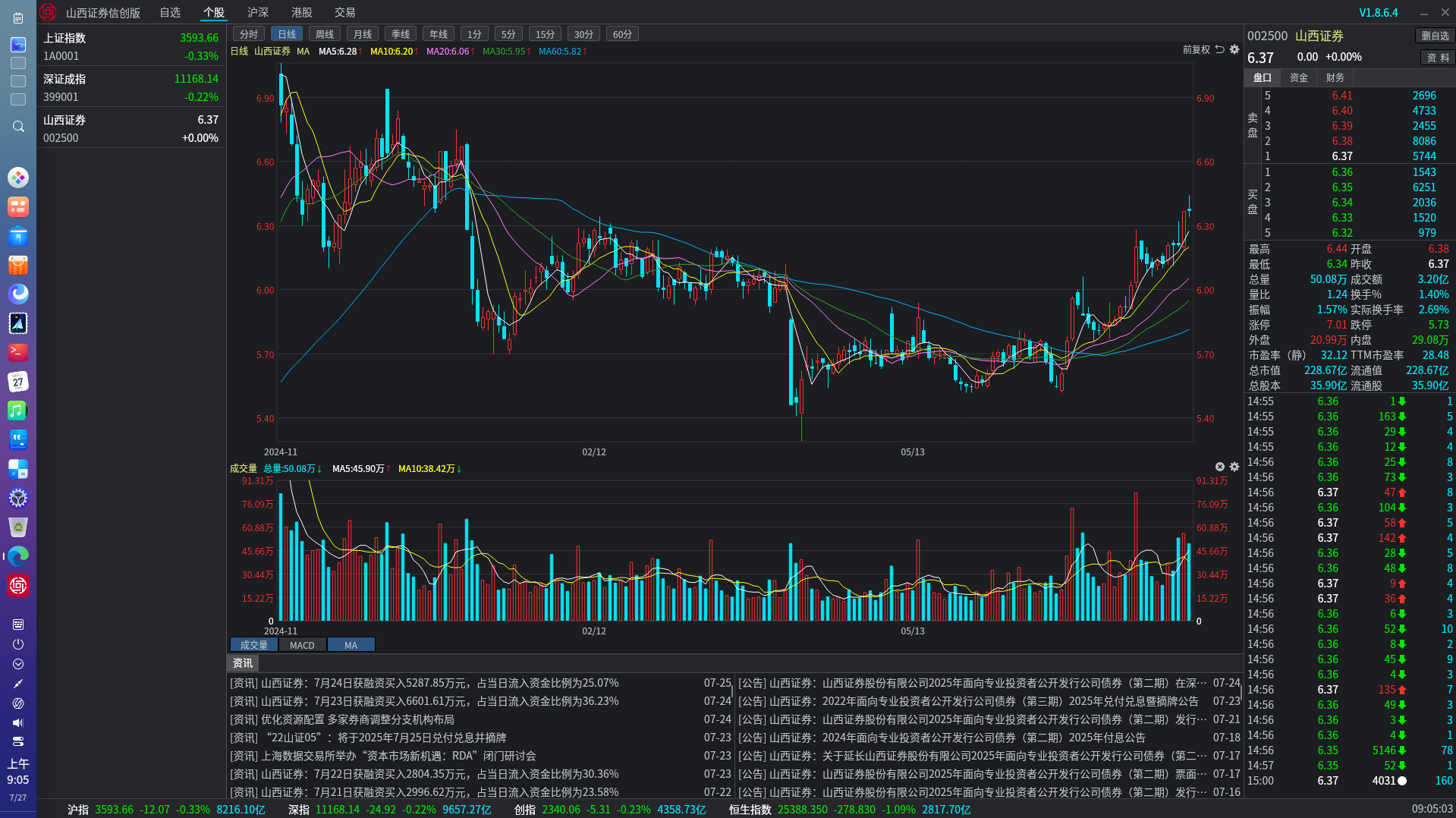Click the power icon in tray
Viewport: 1456px width, 818px height.
coord(18,644)
